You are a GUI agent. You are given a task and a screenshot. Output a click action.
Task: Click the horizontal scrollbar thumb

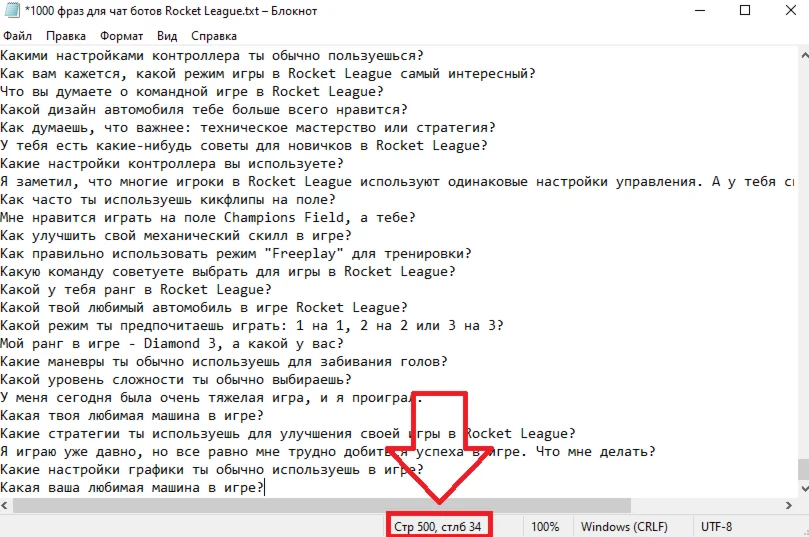tap(322, 506)
